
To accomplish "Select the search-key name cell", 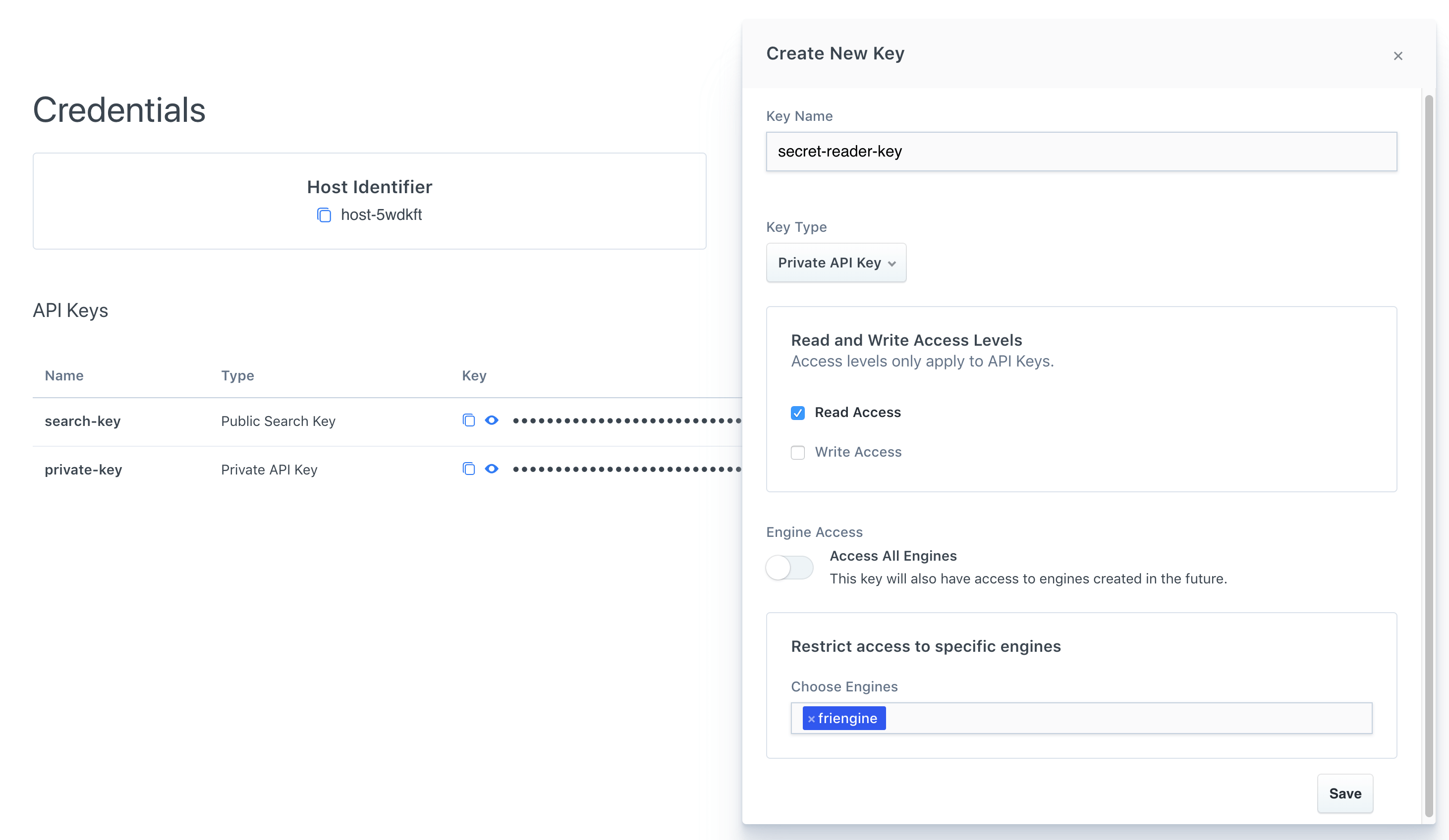I will (x=83, y=421).
